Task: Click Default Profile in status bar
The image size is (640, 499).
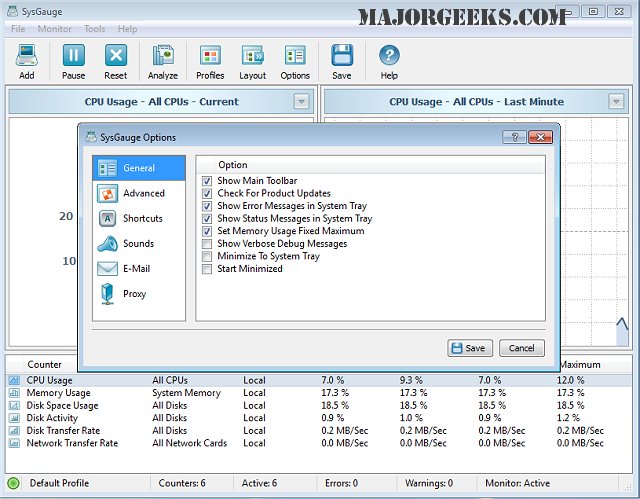Action: (59, 483)
